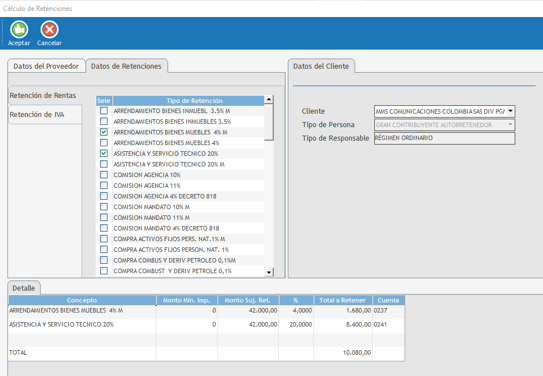Switch to Datos del Proveedor tab
Screen dimensions: 543x376
pos(46,66)
